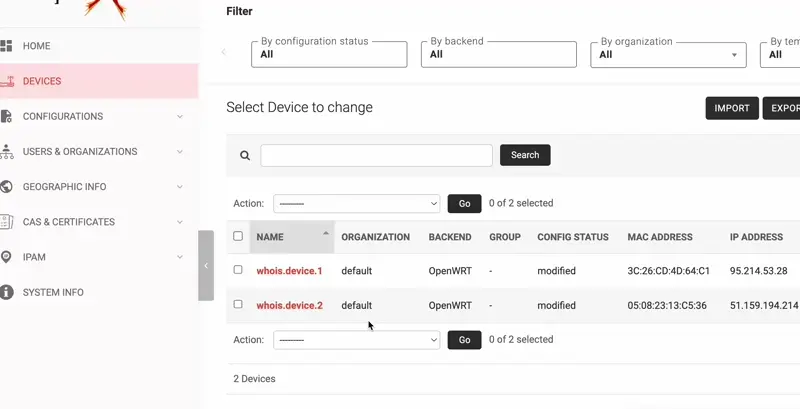Open the Geographic Info menu item
This screenshot has height=409, width=800.
pos(64,187)
